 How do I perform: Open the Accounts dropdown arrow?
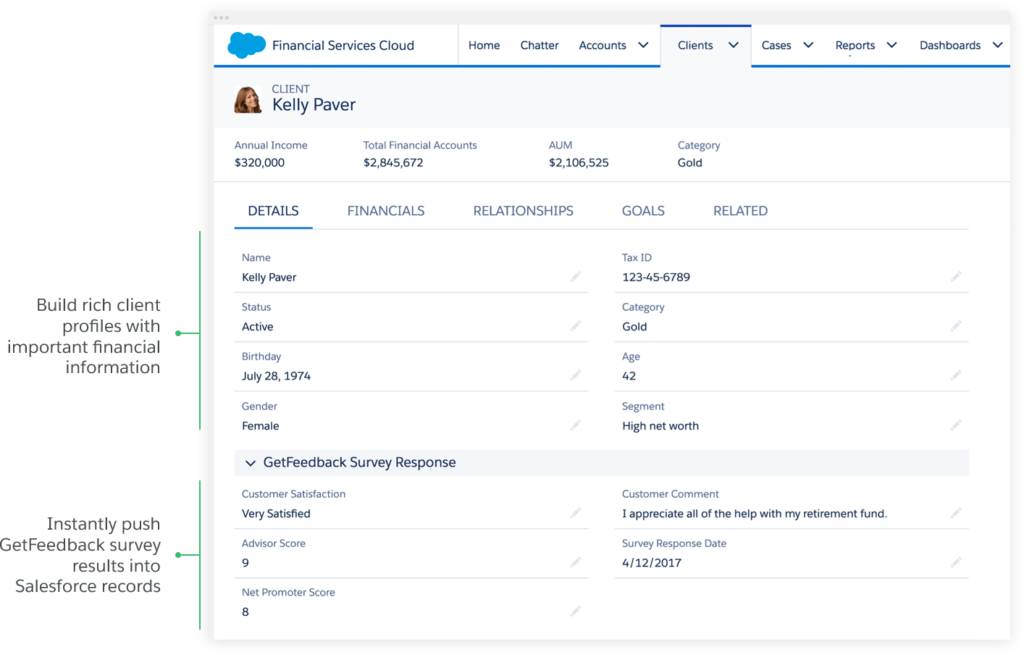(x=643, y=45)
